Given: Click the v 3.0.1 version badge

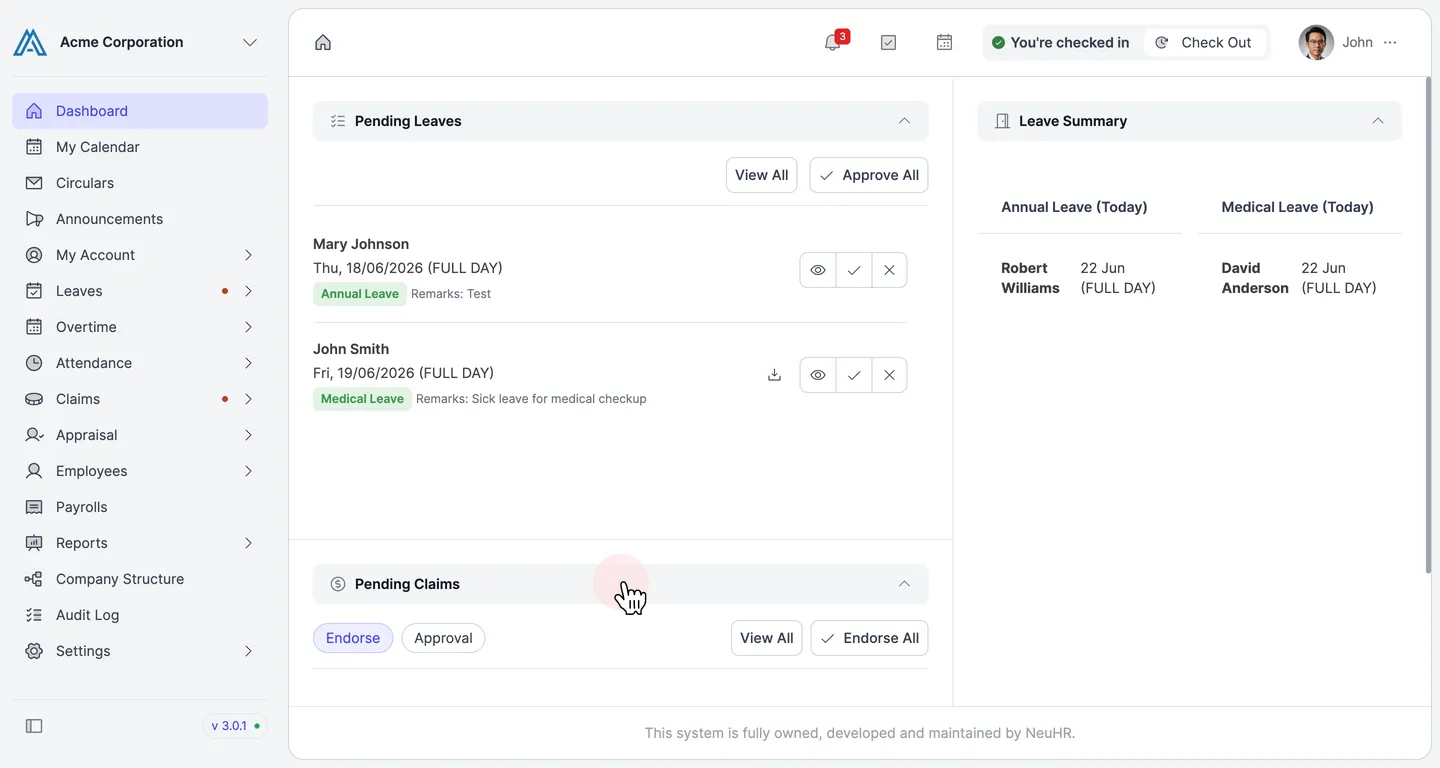Looking at the screenshot, I should click(x=236, y=726).
